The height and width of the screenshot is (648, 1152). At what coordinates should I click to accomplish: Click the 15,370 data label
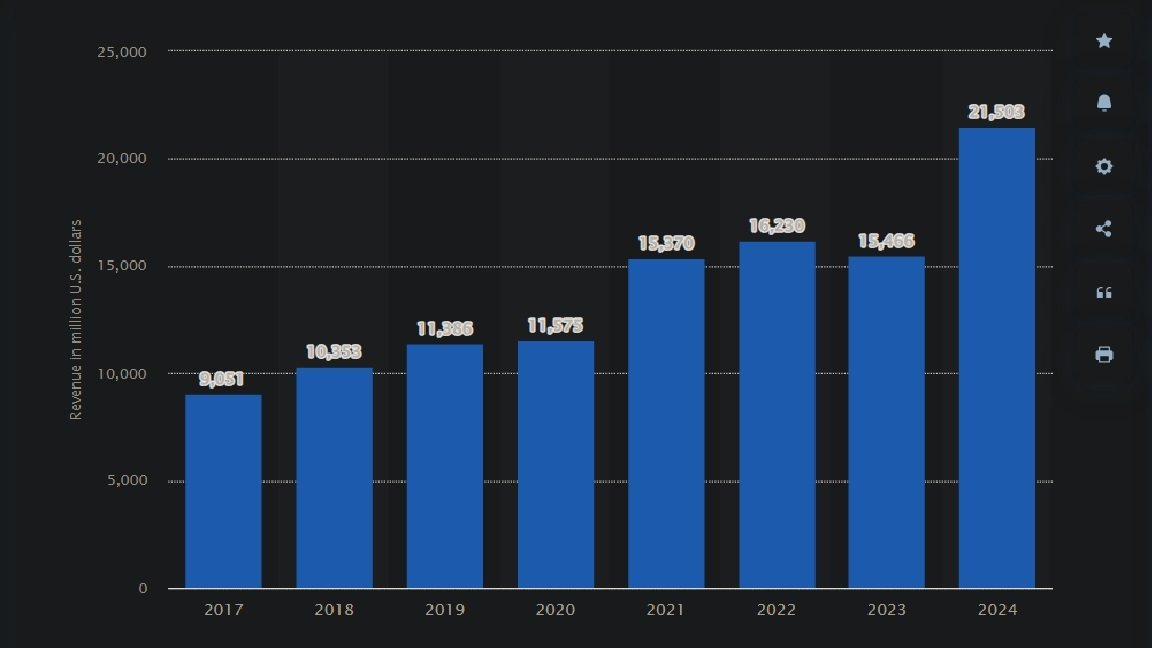coord(666,243)
